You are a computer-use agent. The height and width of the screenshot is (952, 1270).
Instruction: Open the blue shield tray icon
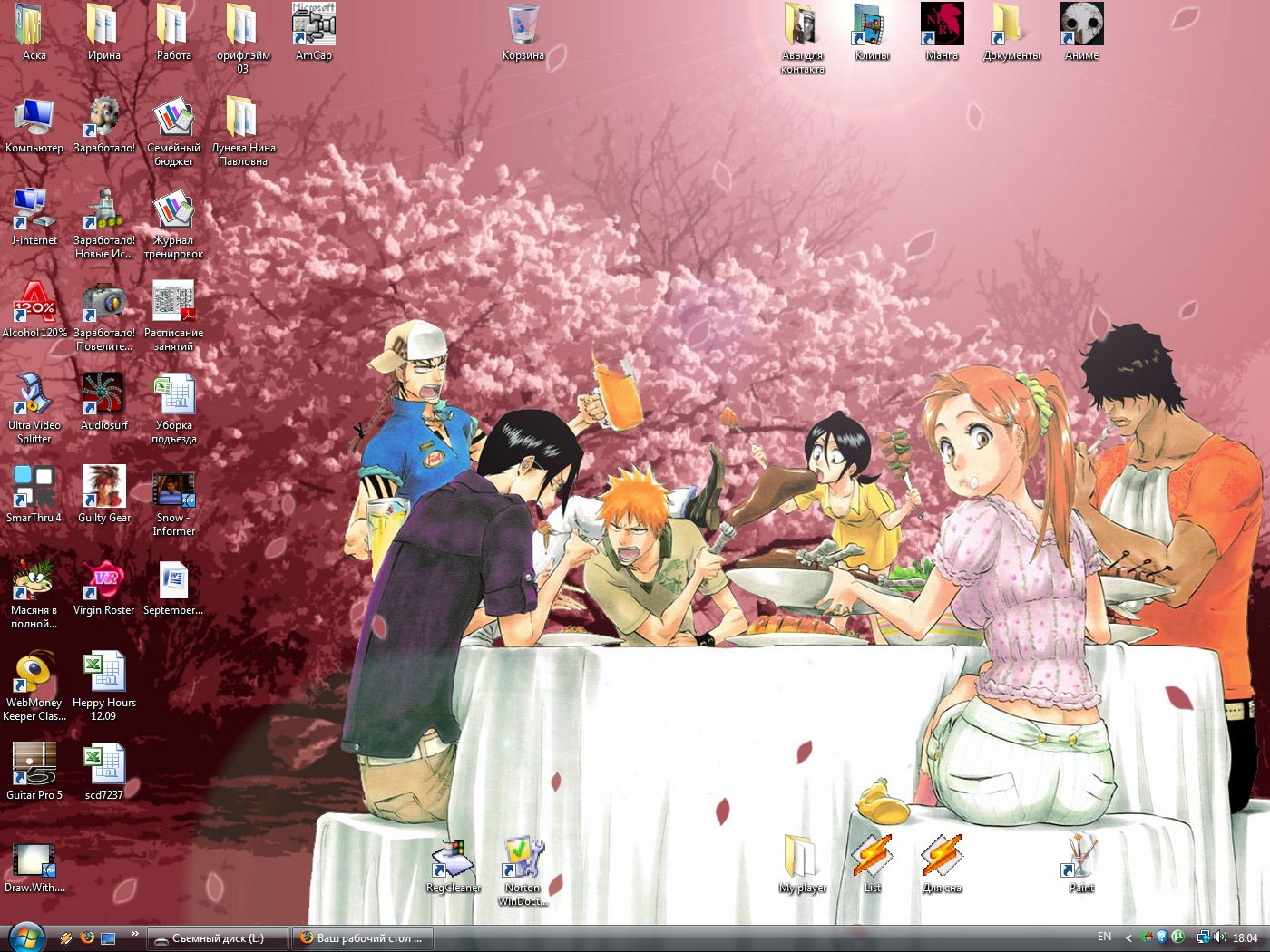tap(1161, 937)
